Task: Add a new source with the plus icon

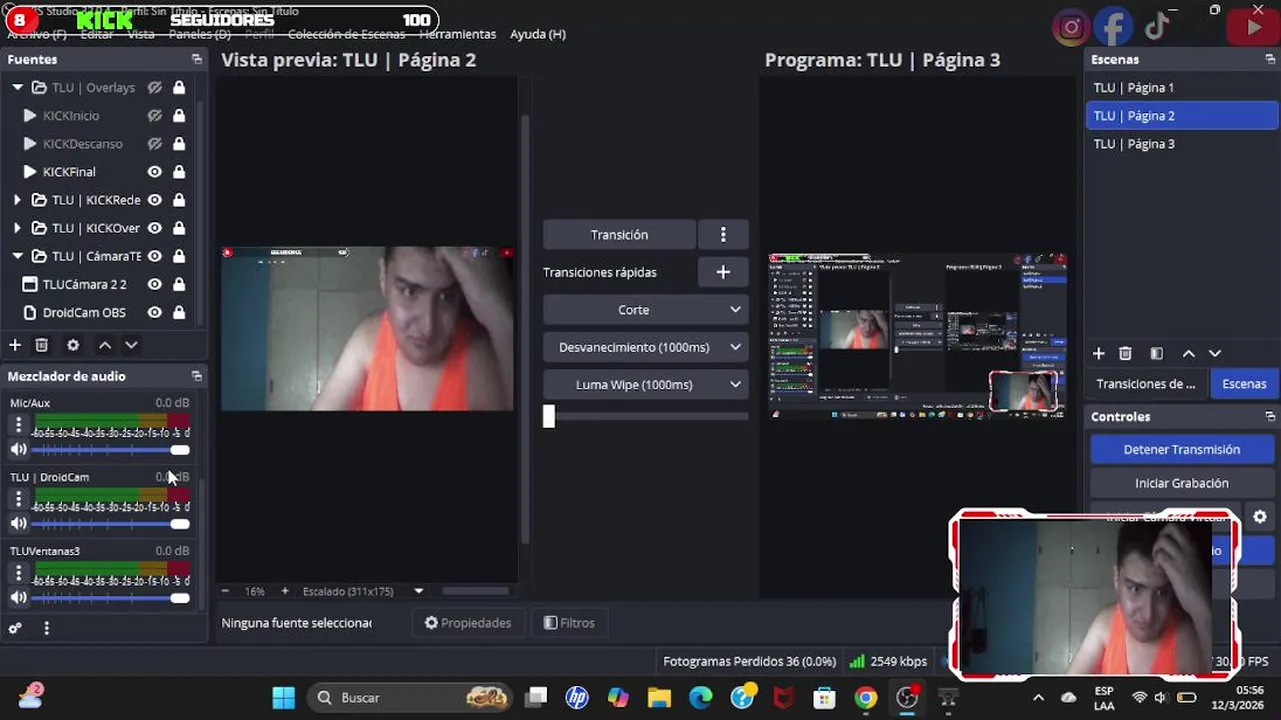Action: click(15, 345)
